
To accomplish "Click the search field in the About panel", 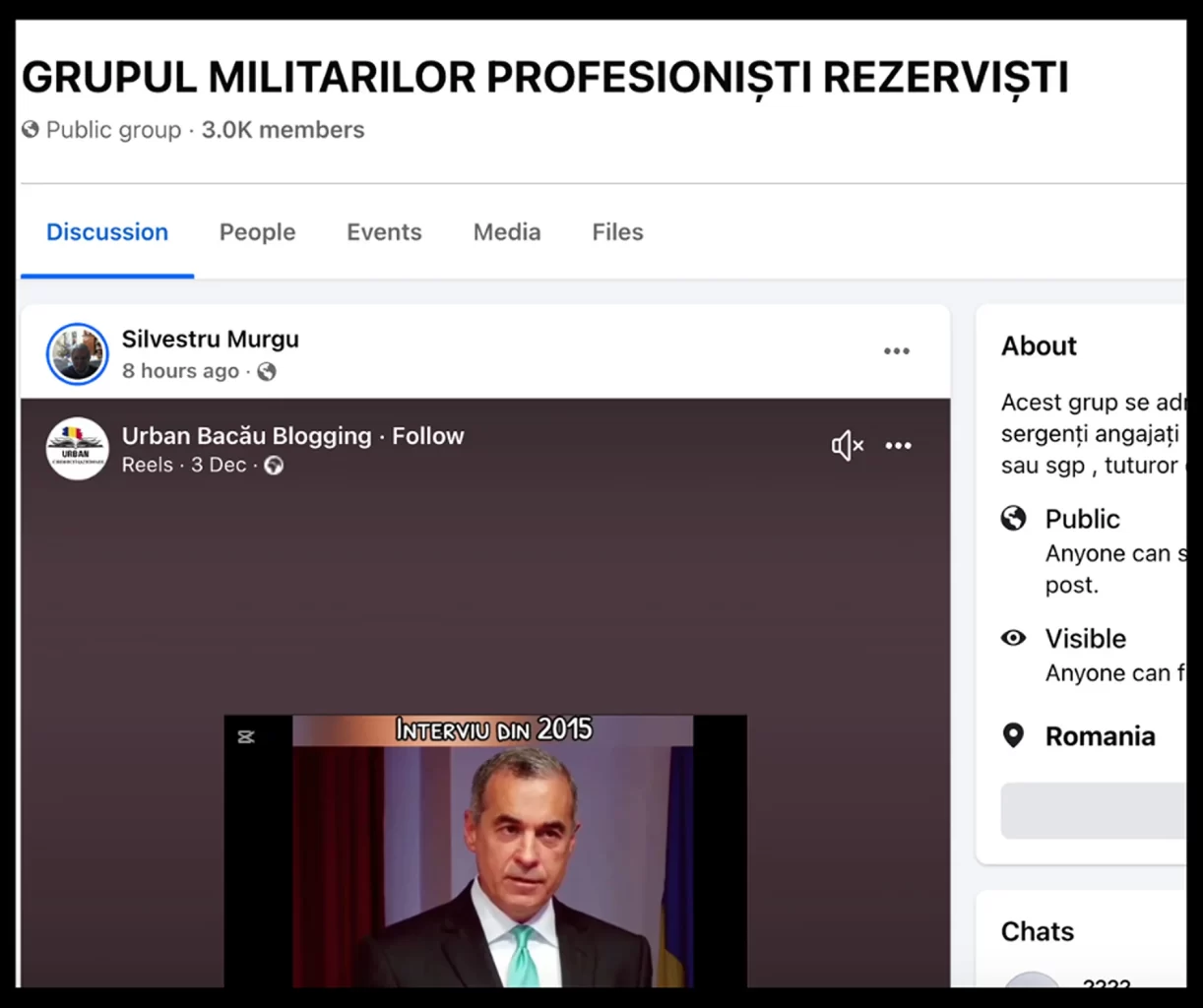I will (x=1093, y=810).
